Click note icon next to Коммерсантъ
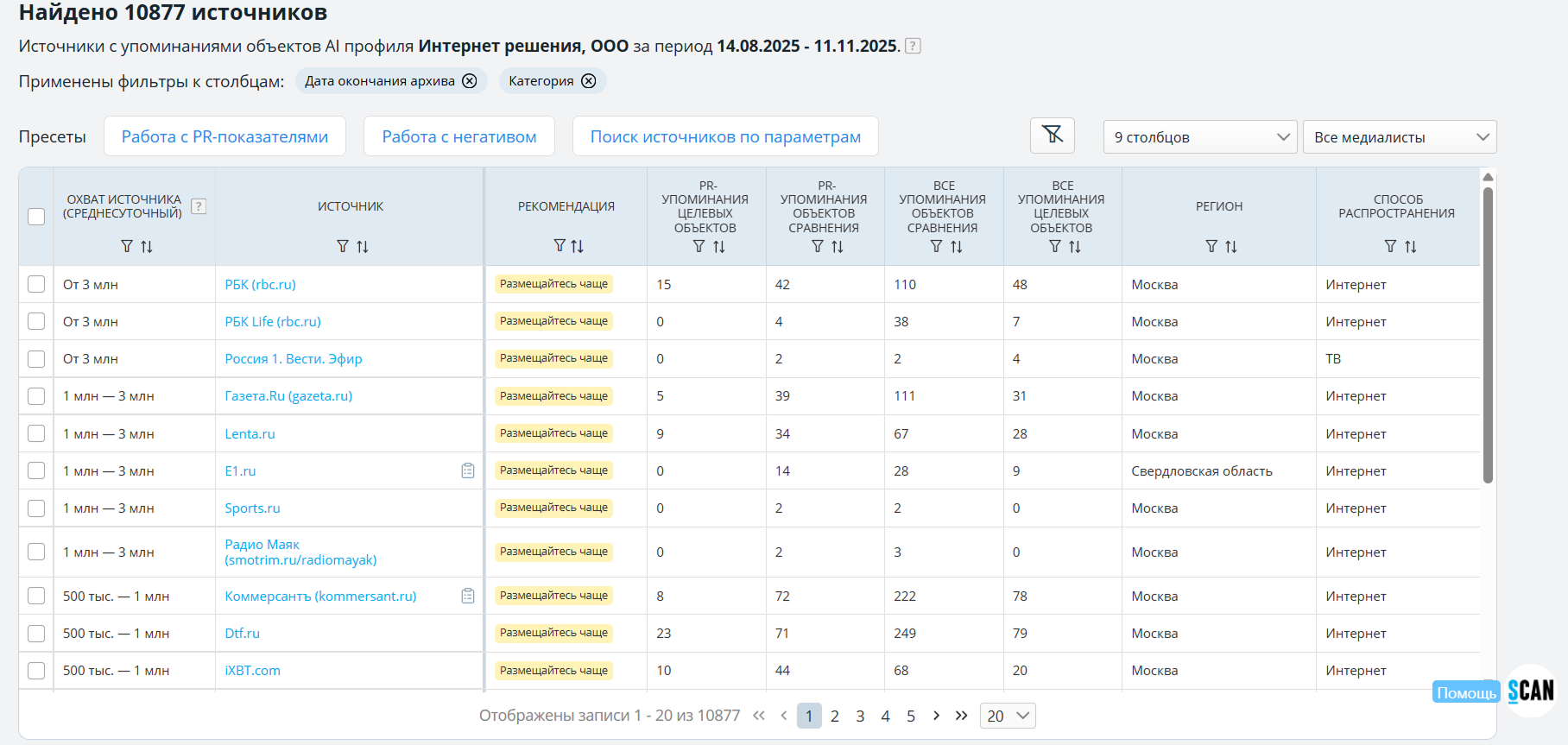Image resolution: width=1568 pixels, height=745 pixels. click(468, 596)
